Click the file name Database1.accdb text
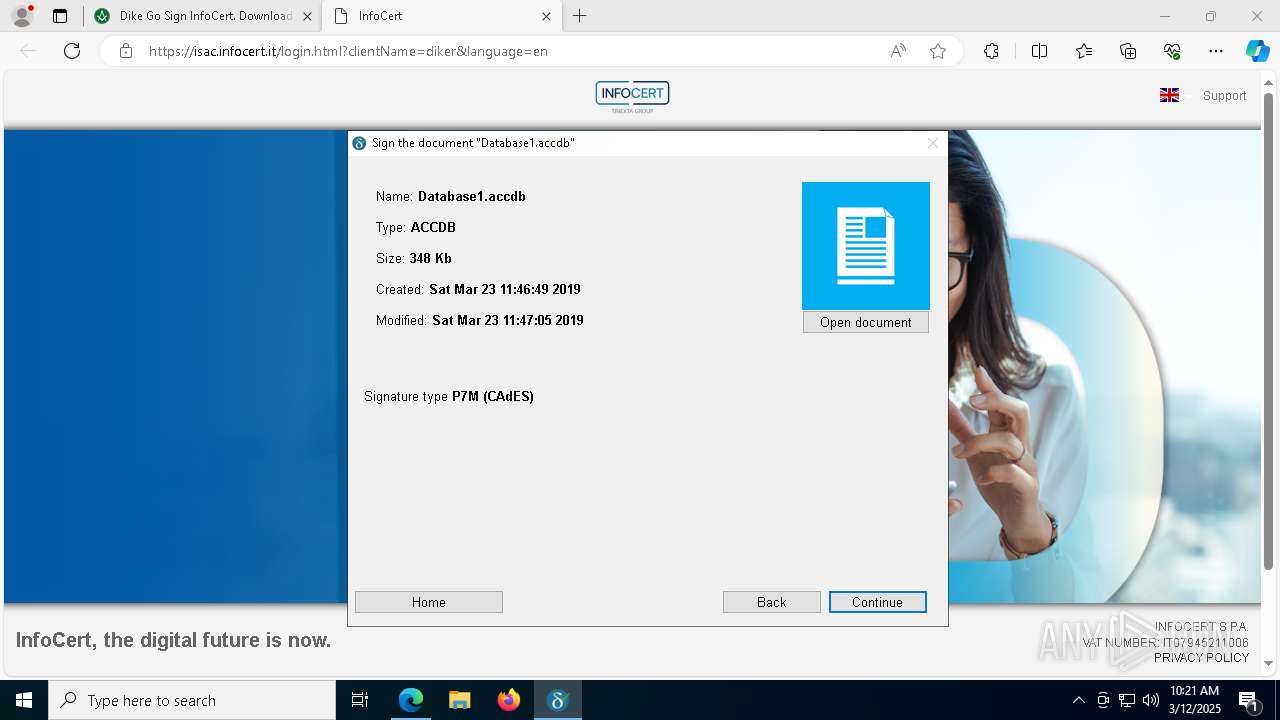1280x720 pixels. tap(471, 196)
